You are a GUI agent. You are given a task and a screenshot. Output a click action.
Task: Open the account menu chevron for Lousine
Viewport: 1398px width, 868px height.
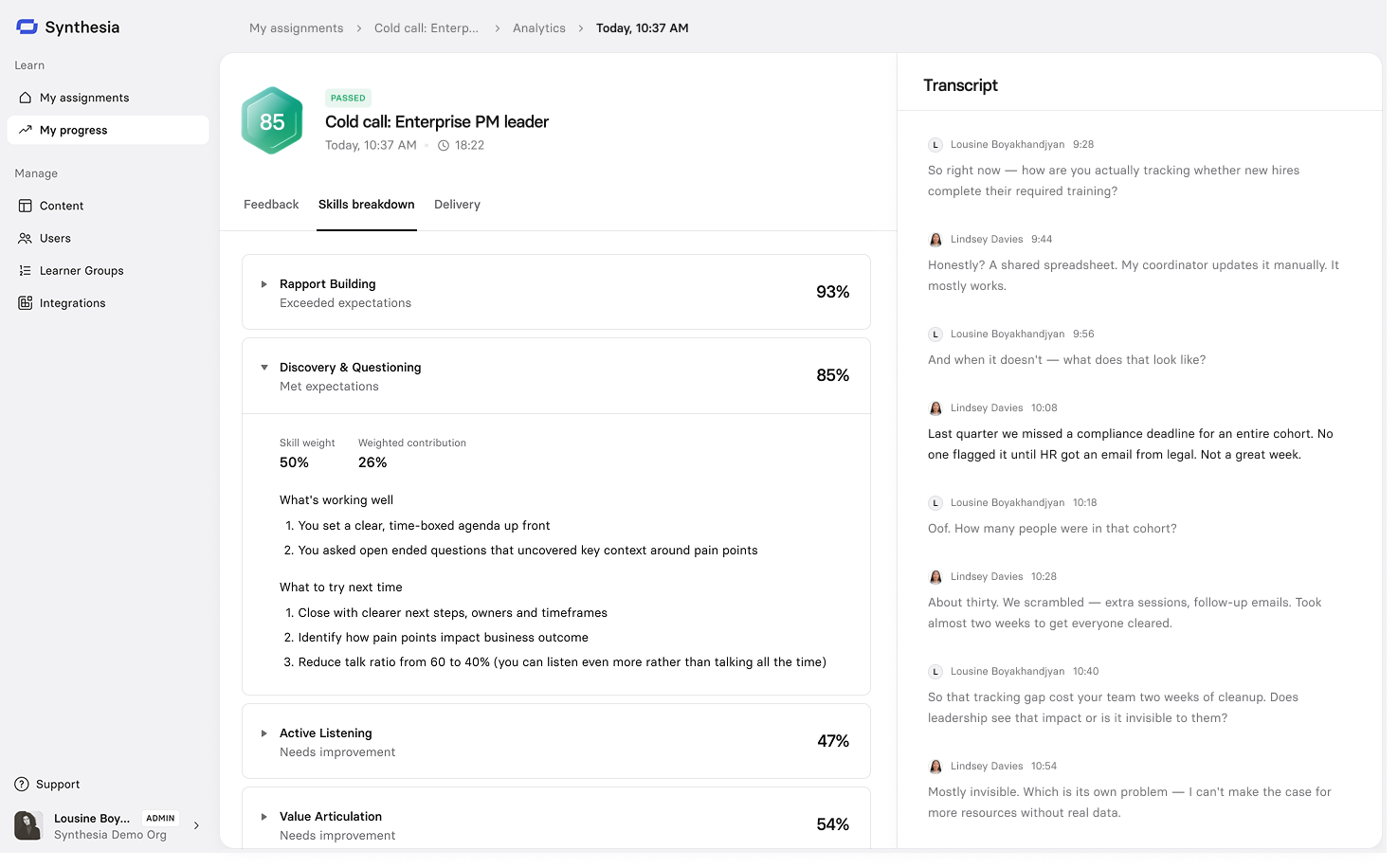point(196,826)
